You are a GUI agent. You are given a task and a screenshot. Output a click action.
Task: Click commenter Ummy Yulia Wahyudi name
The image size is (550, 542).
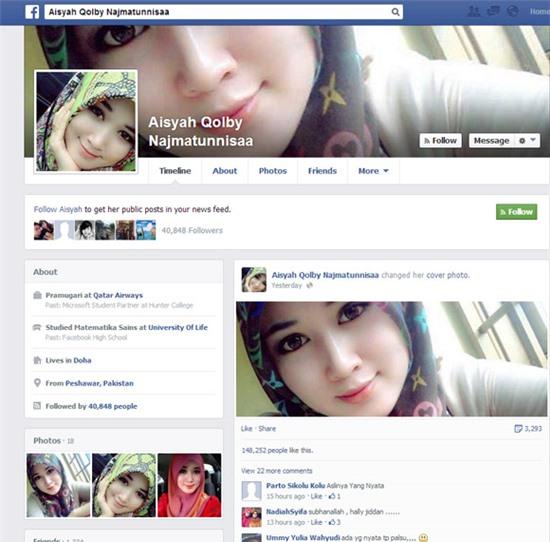tap(303, 537)
